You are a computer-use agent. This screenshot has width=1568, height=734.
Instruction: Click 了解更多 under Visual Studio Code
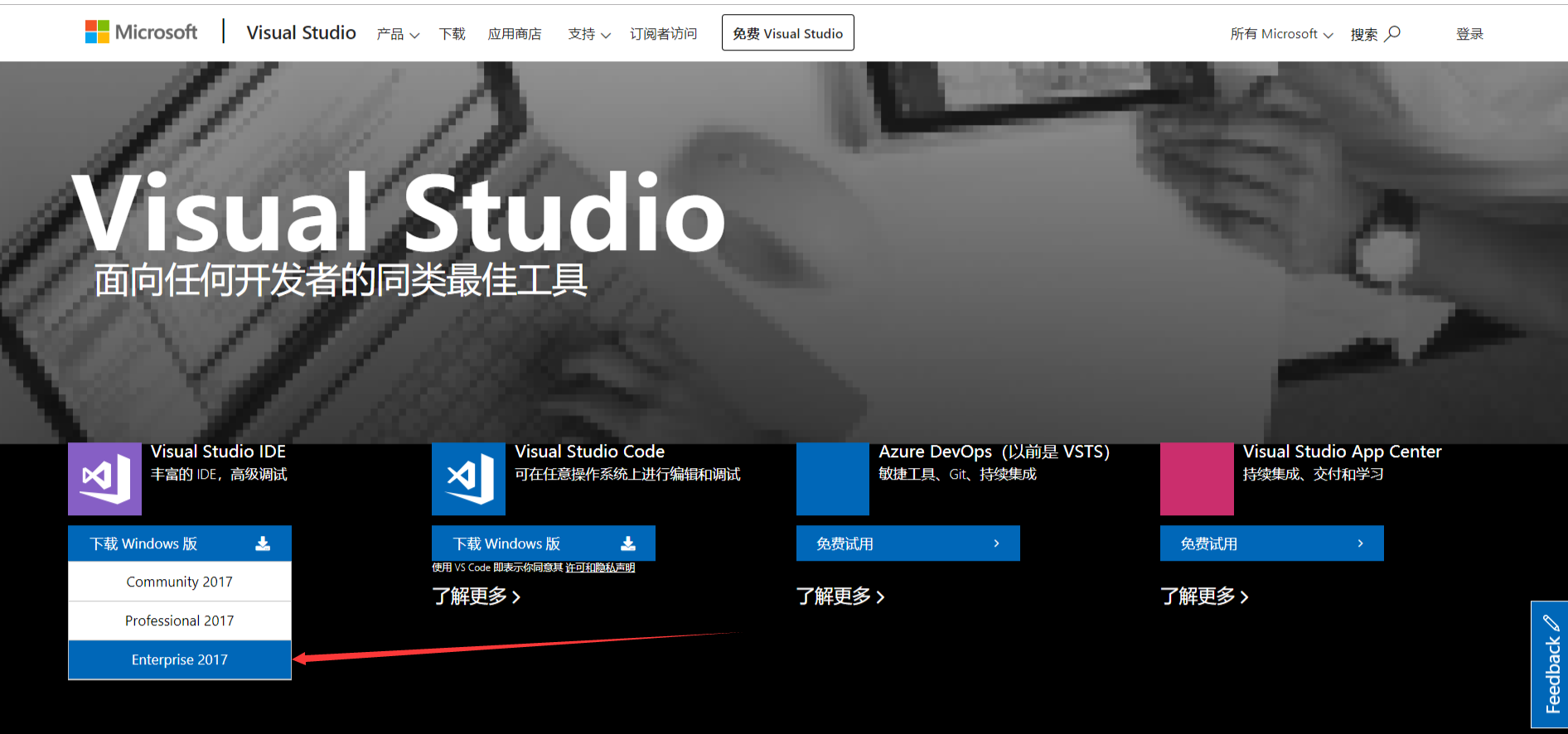pyautogui.click(x=477, y=596)
